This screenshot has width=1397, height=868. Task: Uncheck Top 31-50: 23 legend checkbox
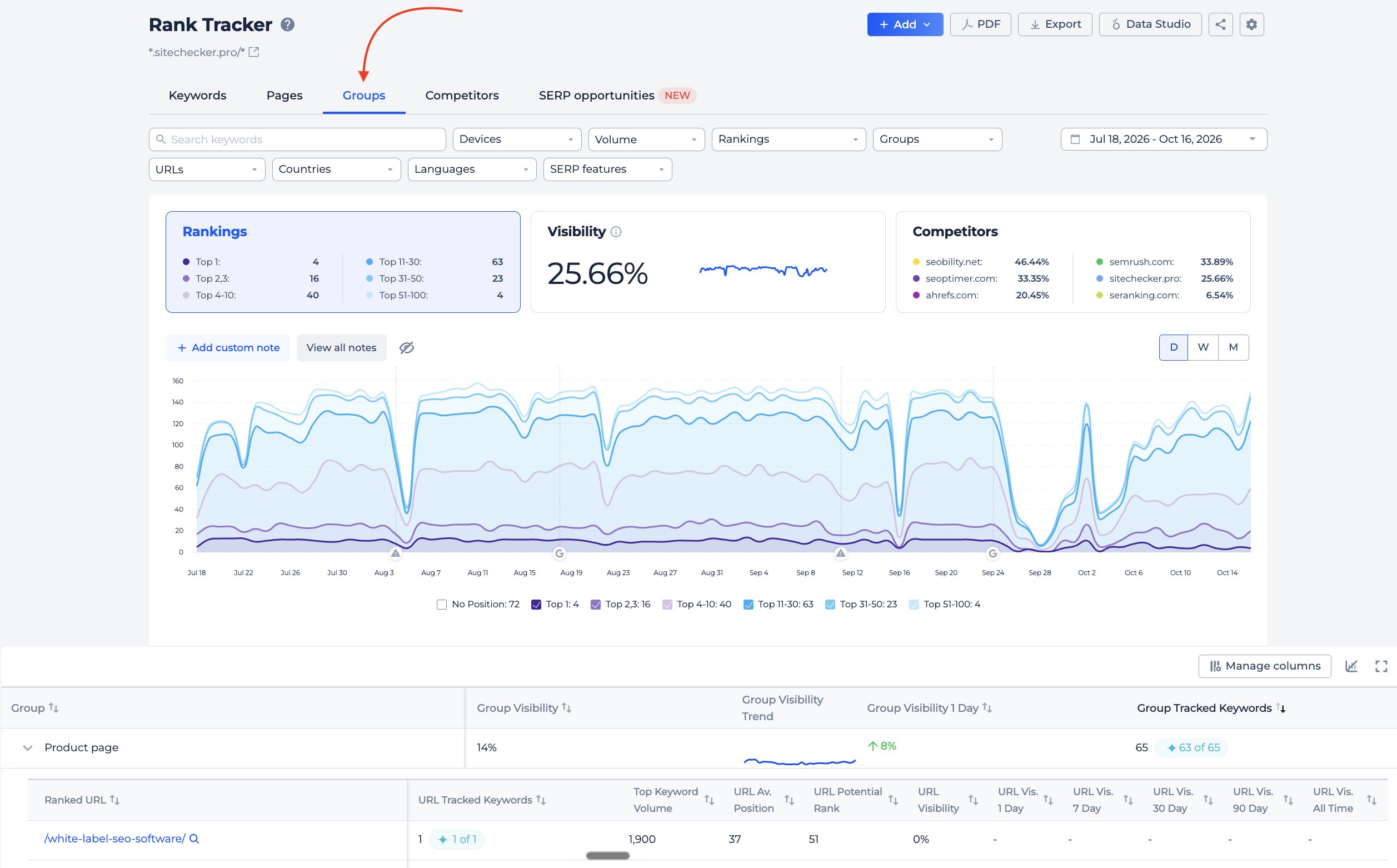click(x=830, y=605)
